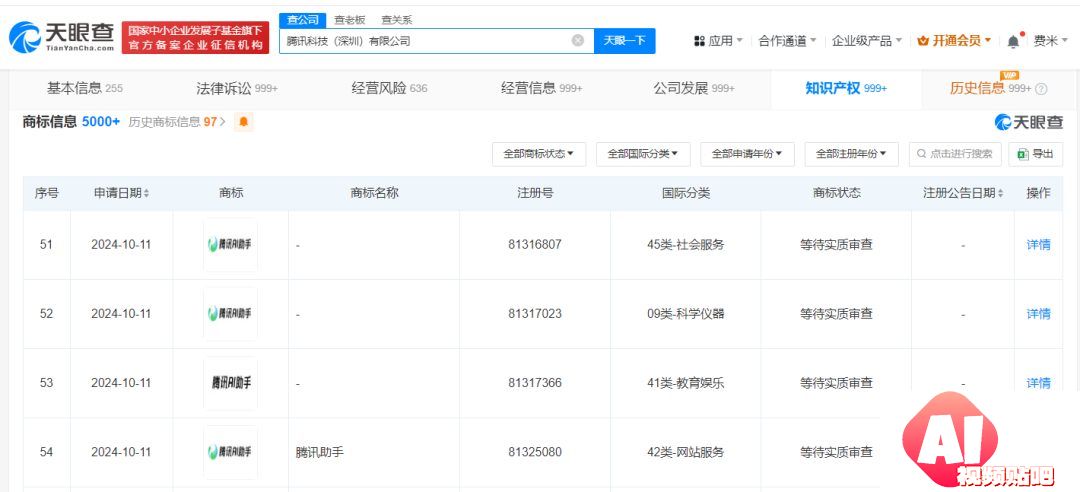Click the 等待实质审查 status in row 52
Image resolution: width=1080 pixels, height=492 pixels.
coord(836,314)
